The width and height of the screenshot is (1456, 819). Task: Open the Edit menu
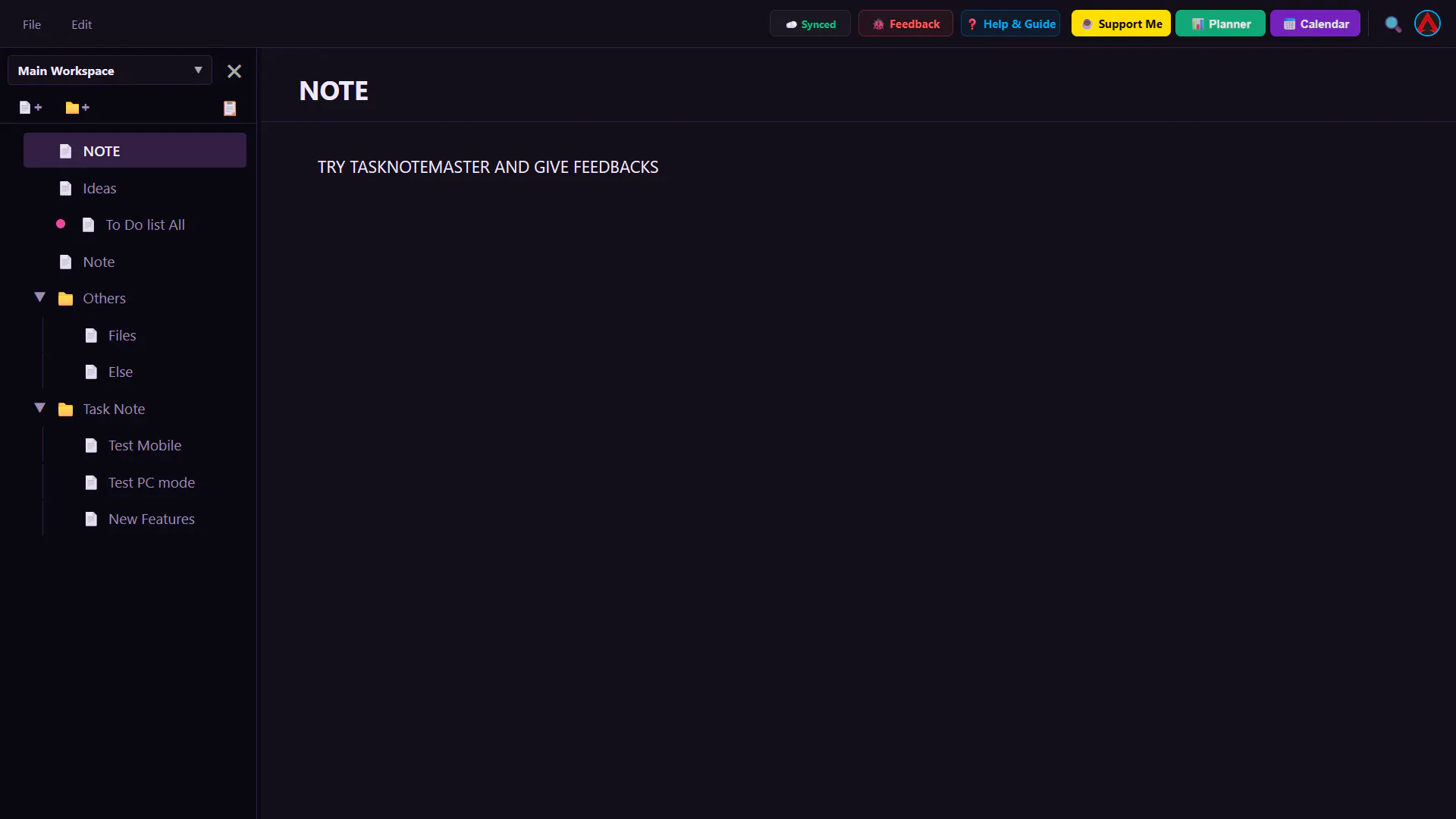(82, 24)
